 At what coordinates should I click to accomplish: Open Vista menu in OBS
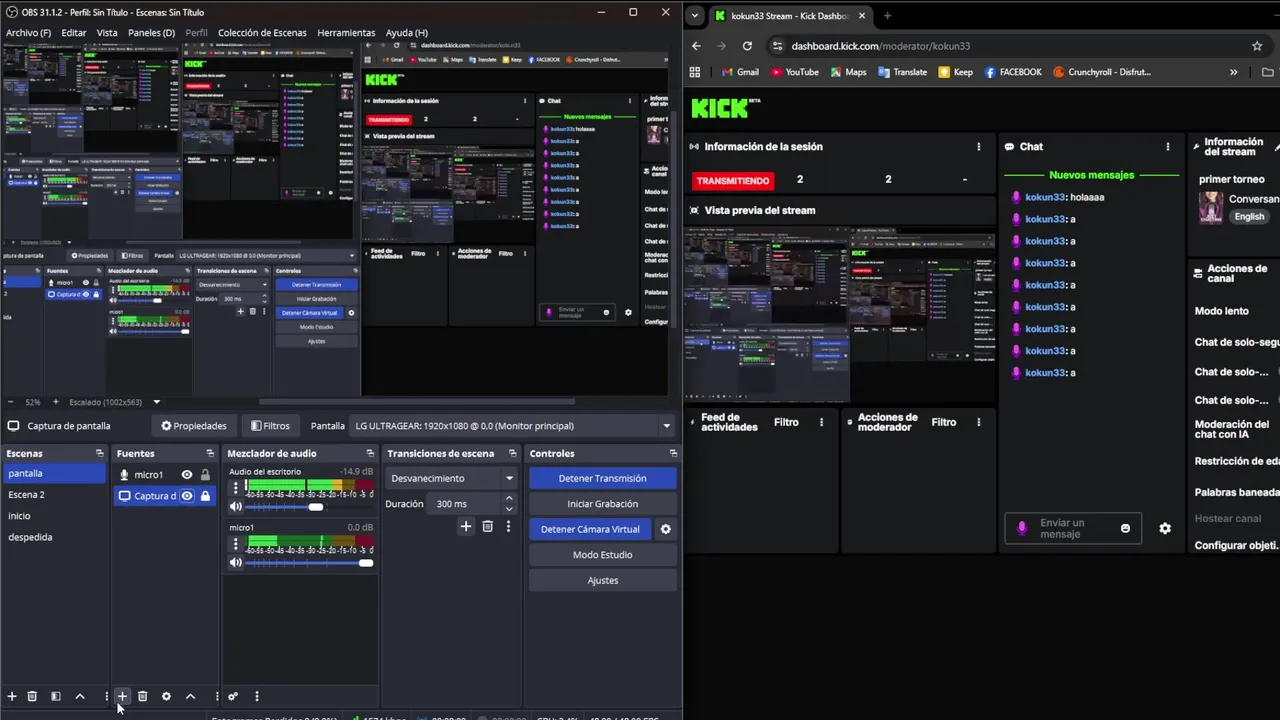coord(107,33)
